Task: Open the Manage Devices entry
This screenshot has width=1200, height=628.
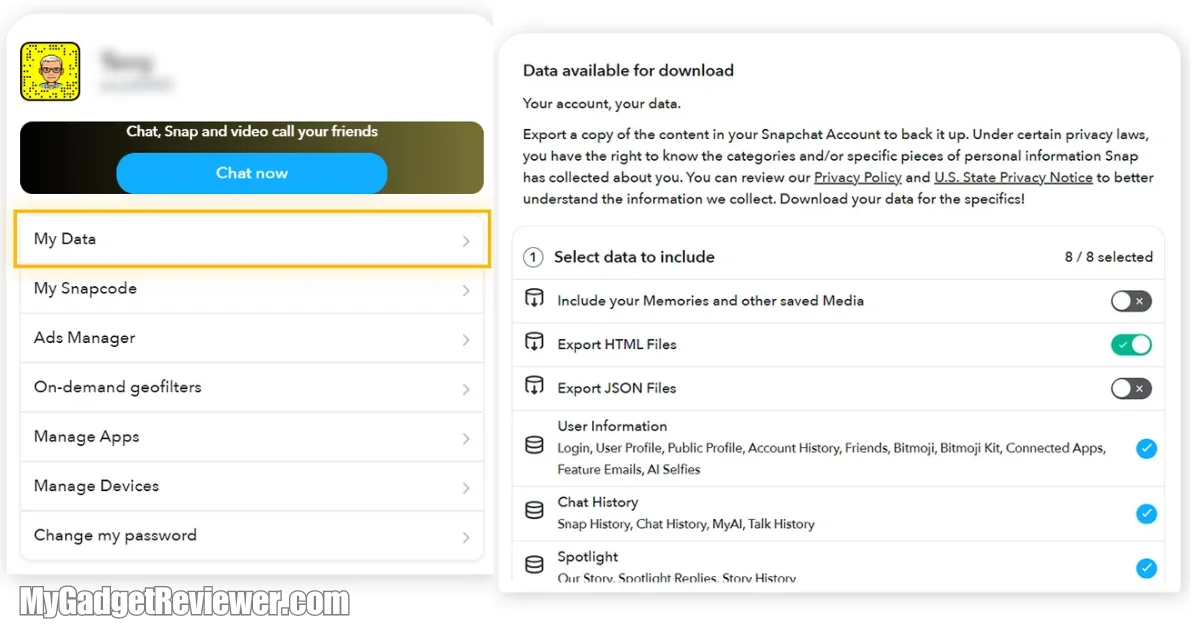Action: (x=251, y=487)
